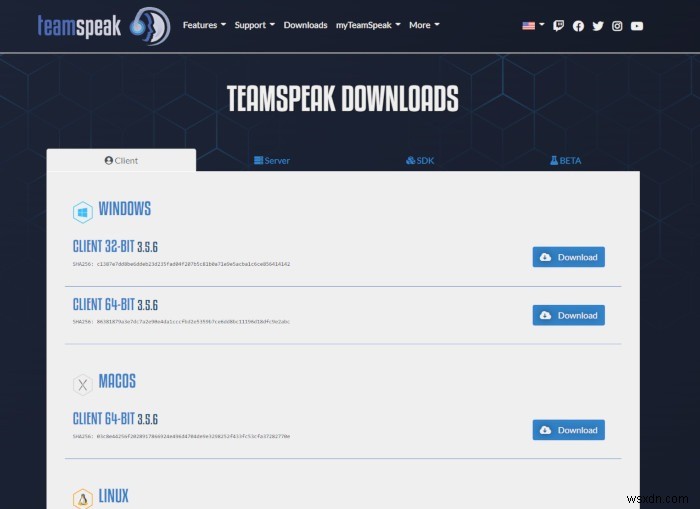Go to Downloads in navigation bar
700x509 pixels.
[305, 25]
